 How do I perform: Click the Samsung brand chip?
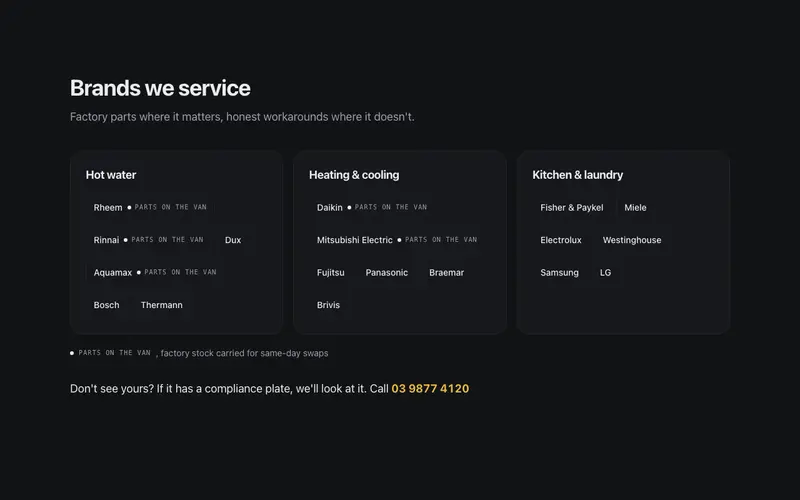click(x=560, y=272)
